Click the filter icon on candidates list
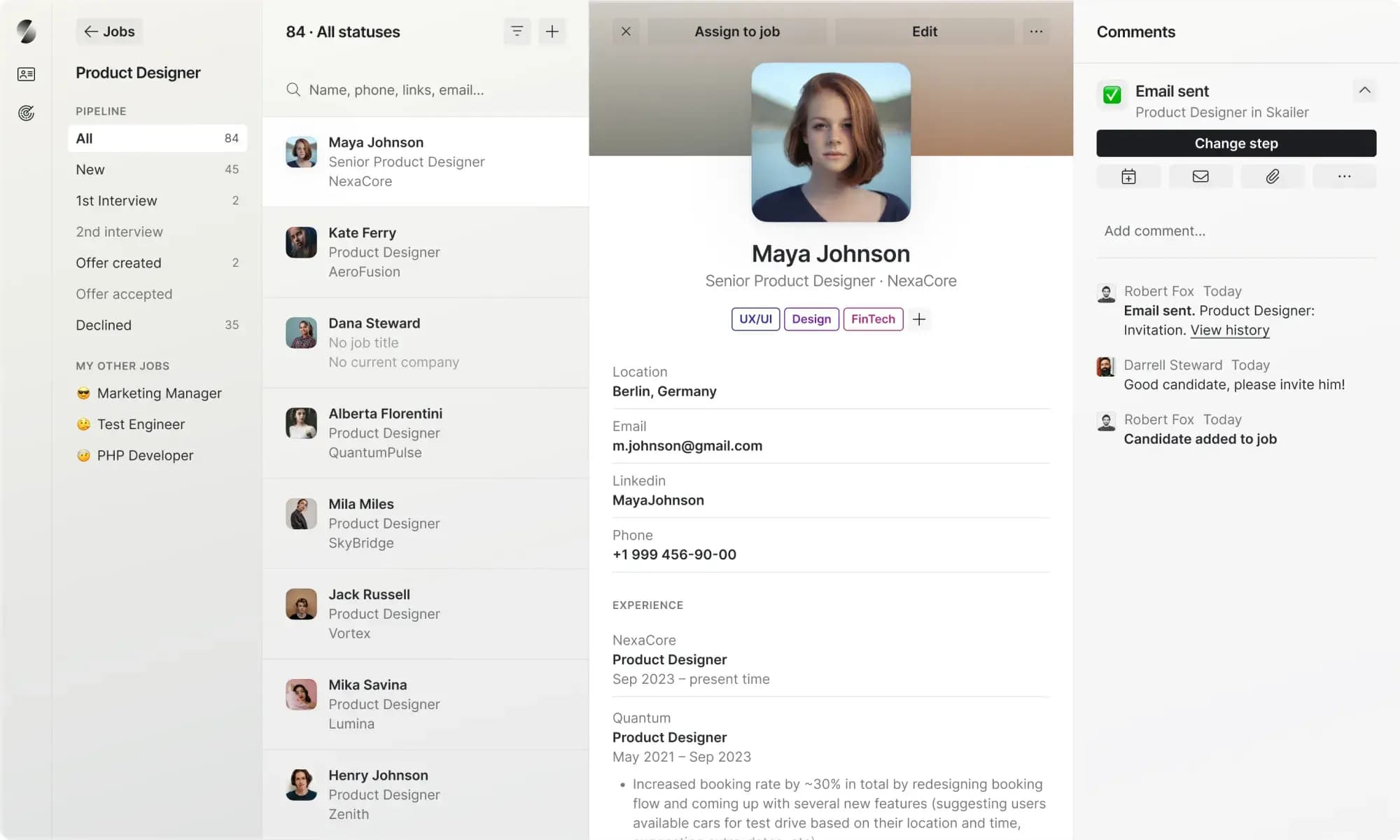Viewport: 1400px width, 840px height. (517, 31)
